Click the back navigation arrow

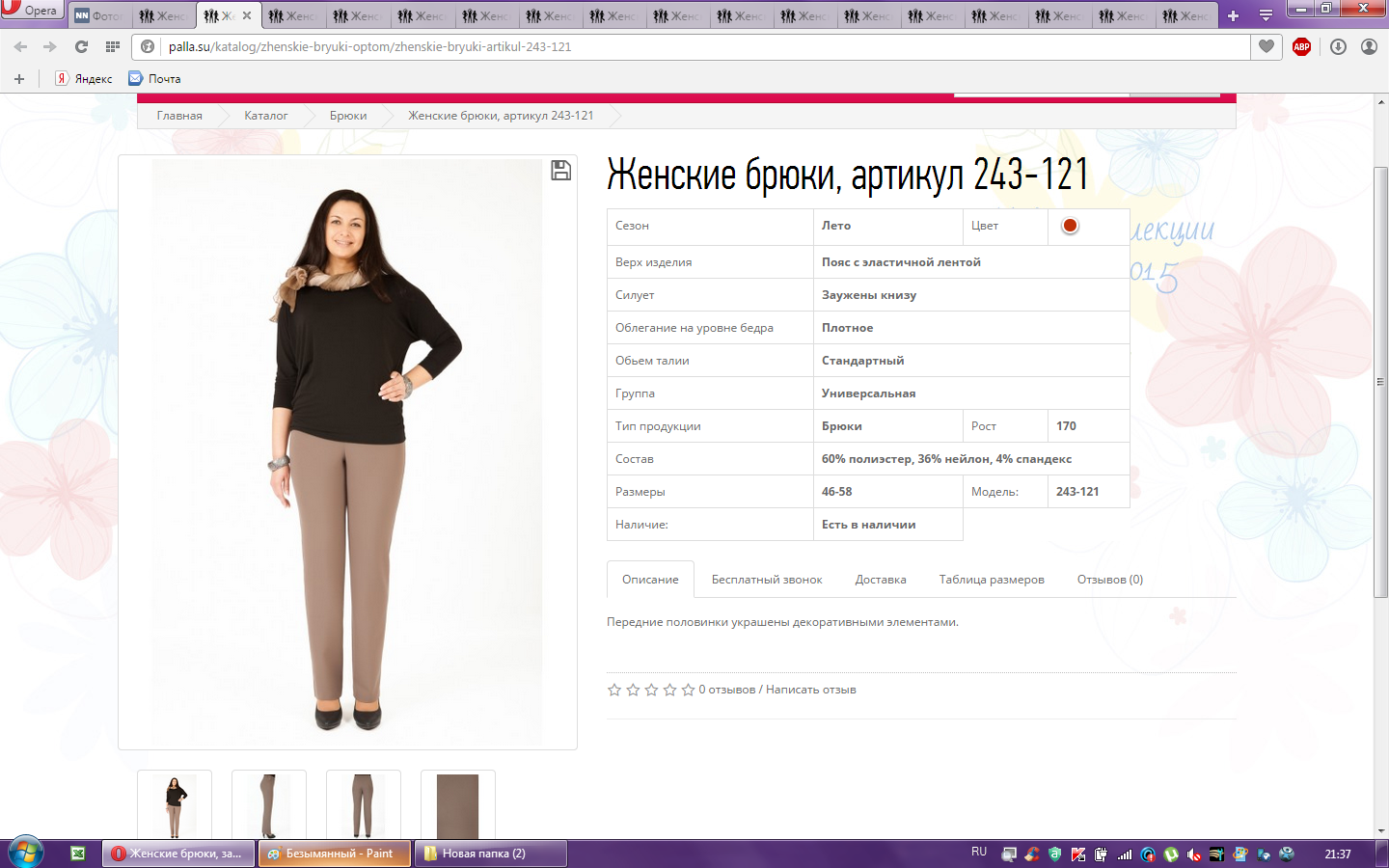point(20,46)
